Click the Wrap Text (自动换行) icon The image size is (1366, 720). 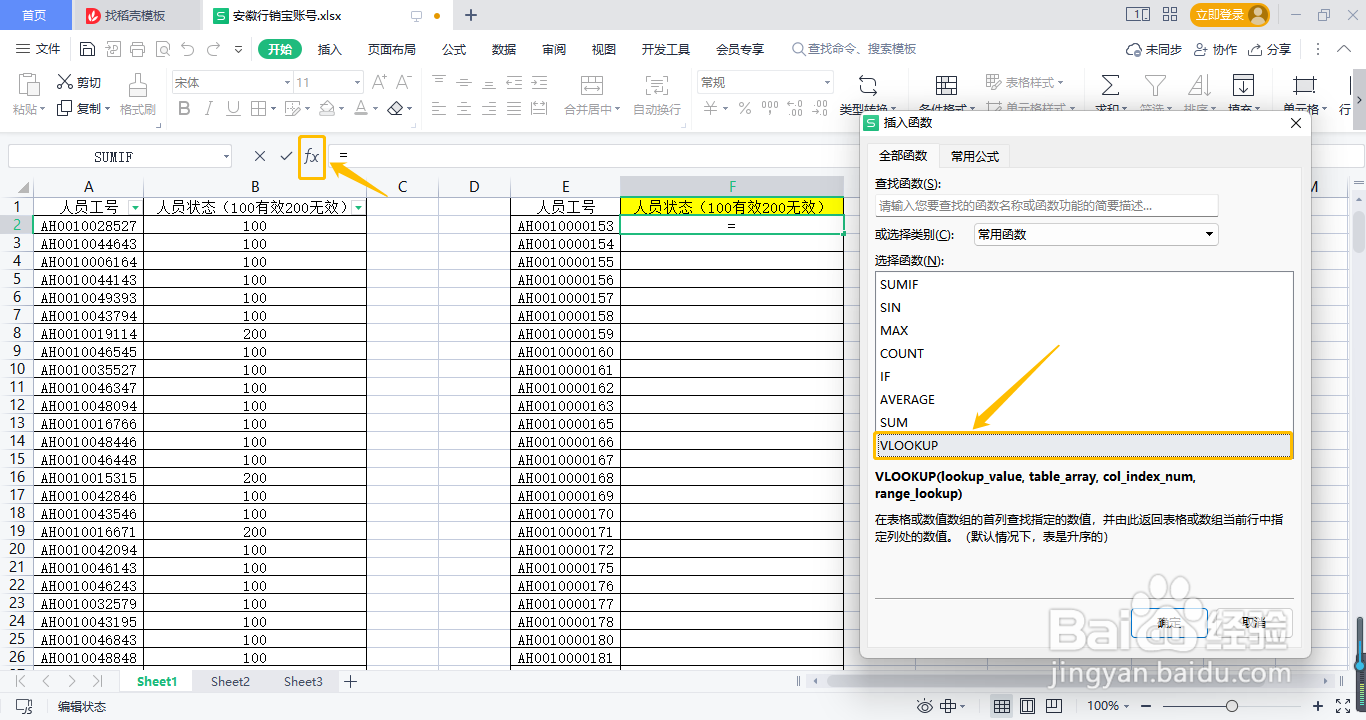click(657, 95)
